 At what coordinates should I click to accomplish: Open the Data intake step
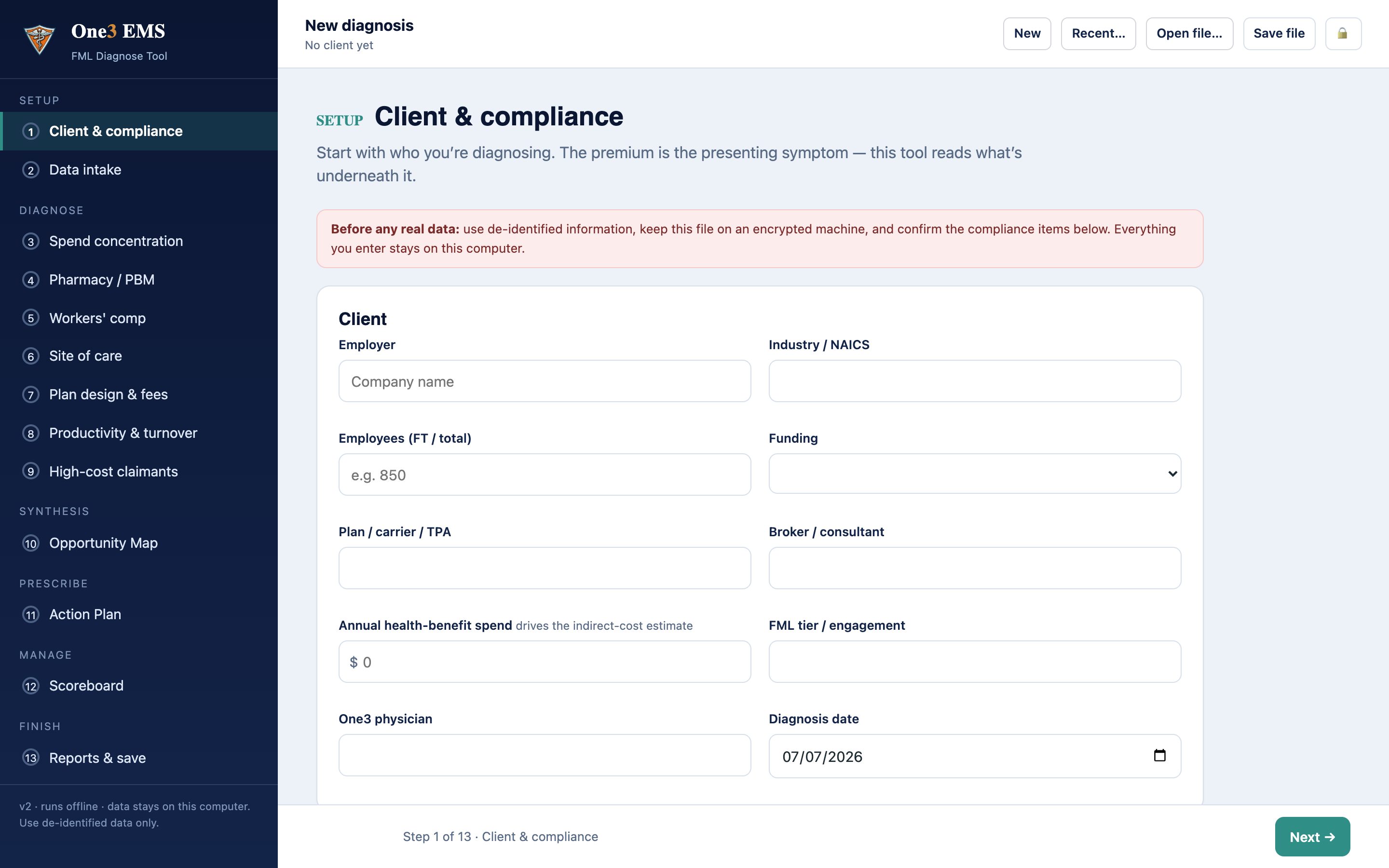point(139,170)
